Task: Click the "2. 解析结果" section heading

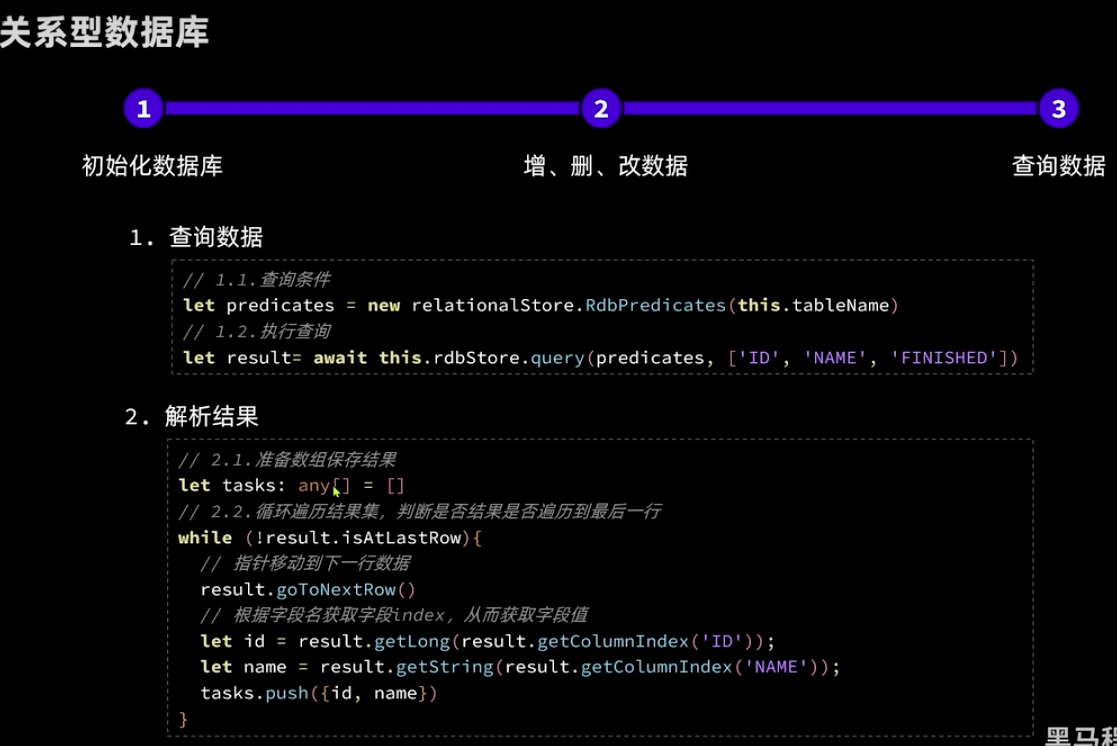Action: coord(192,417)
